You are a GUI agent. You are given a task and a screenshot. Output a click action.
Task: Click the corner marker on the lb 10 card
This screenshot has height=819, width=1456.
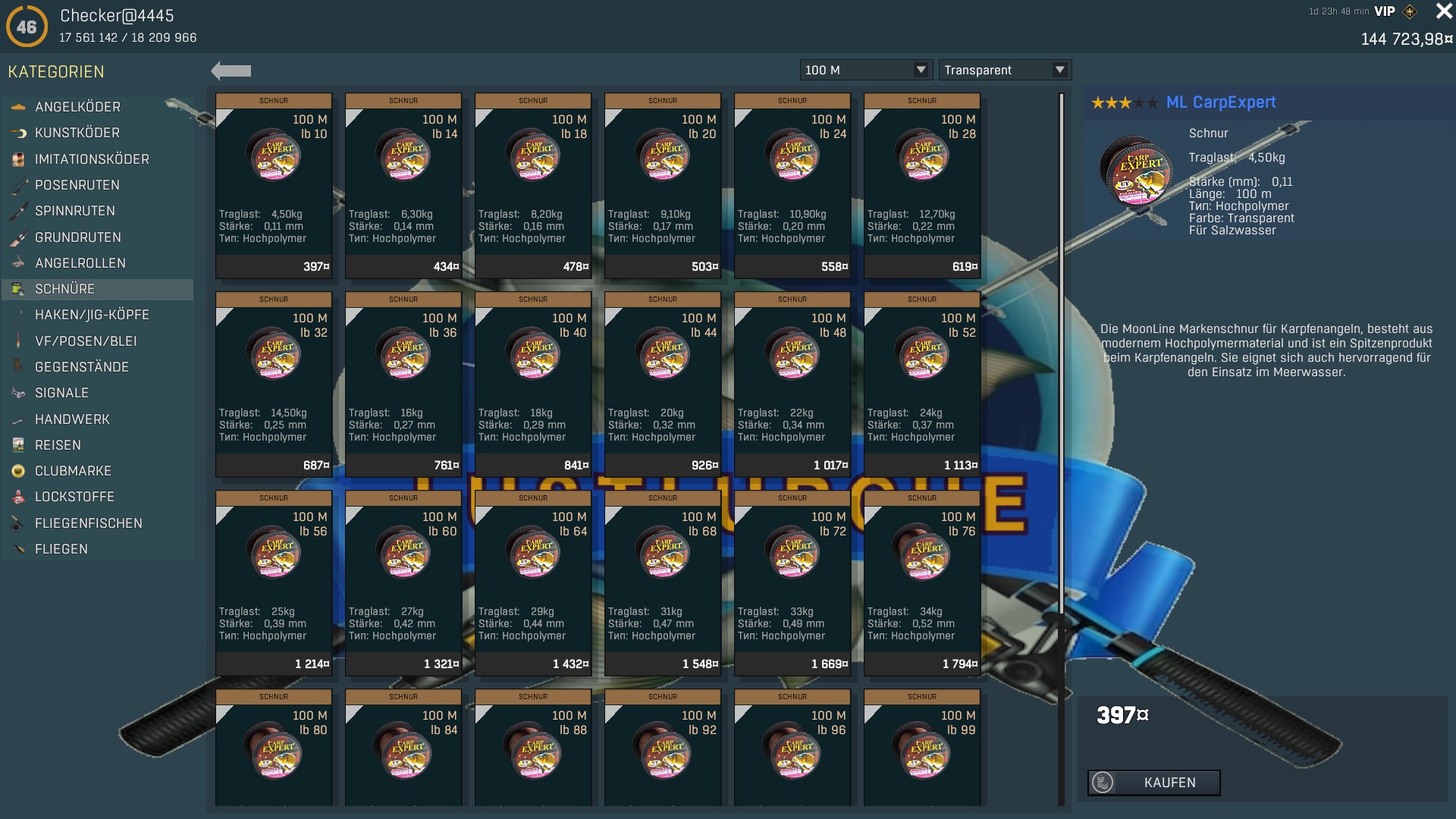click(224, 117)
